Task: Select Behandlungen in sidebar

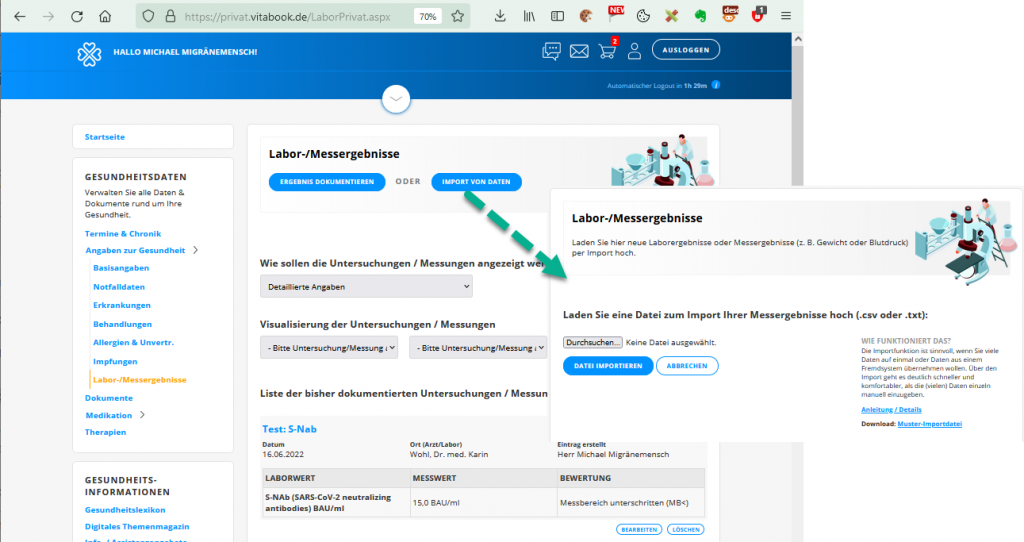Action: tap(122, 324)
